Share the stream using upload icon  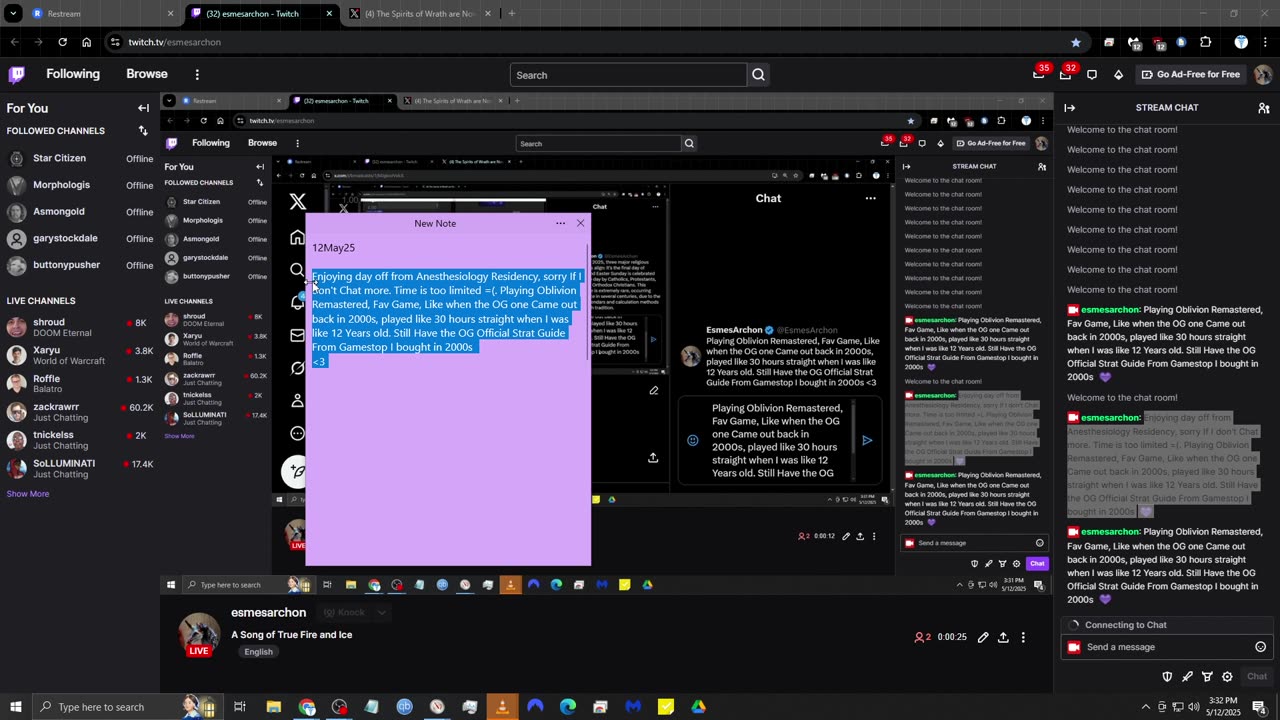tap(1003, 637)
